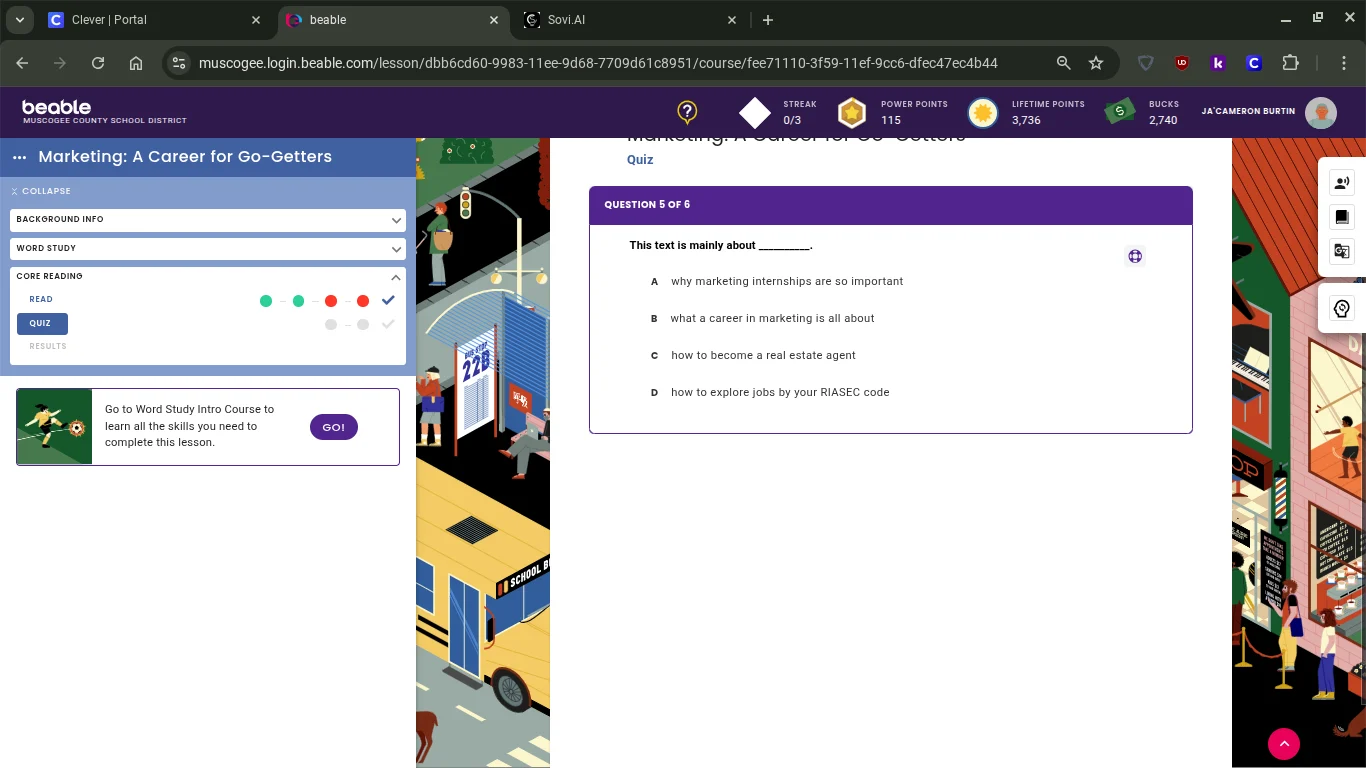Open the Google Translate tool
The image size is (1366, 768).
[1342, 251]
